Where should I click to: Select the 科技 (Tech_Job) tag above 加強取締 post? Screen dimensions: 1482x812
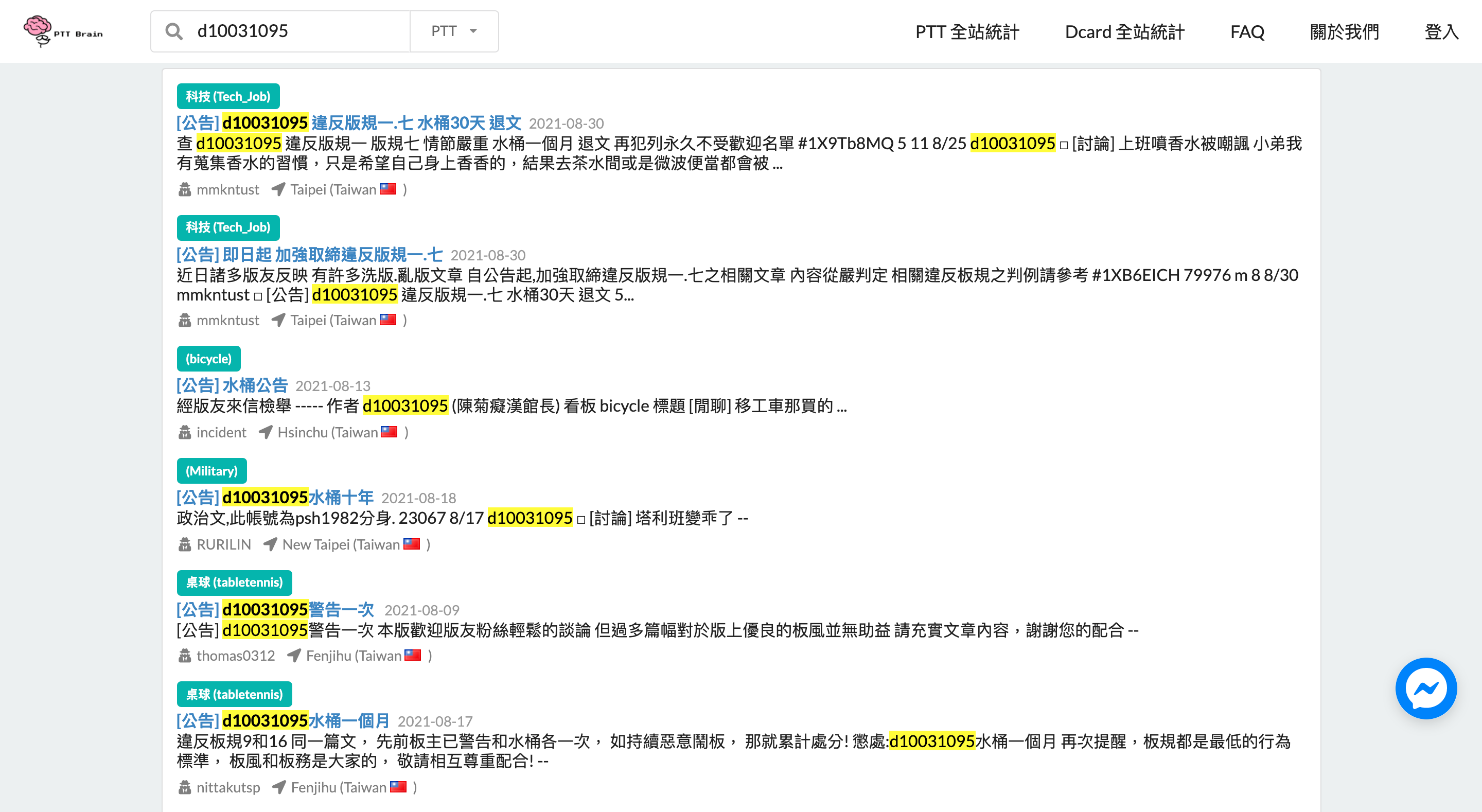pos(228,227)
